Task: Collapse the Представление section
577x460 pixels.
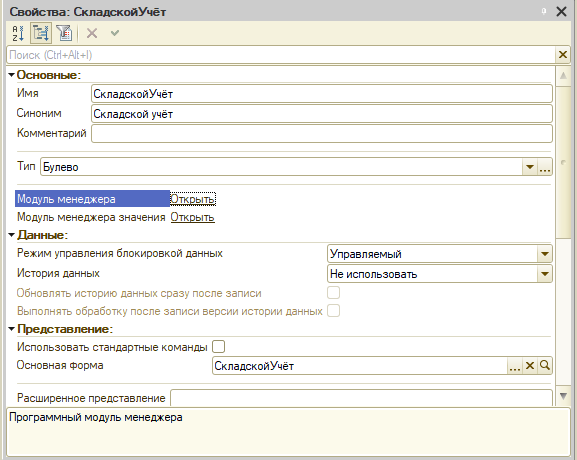Action: coord(11,329)
